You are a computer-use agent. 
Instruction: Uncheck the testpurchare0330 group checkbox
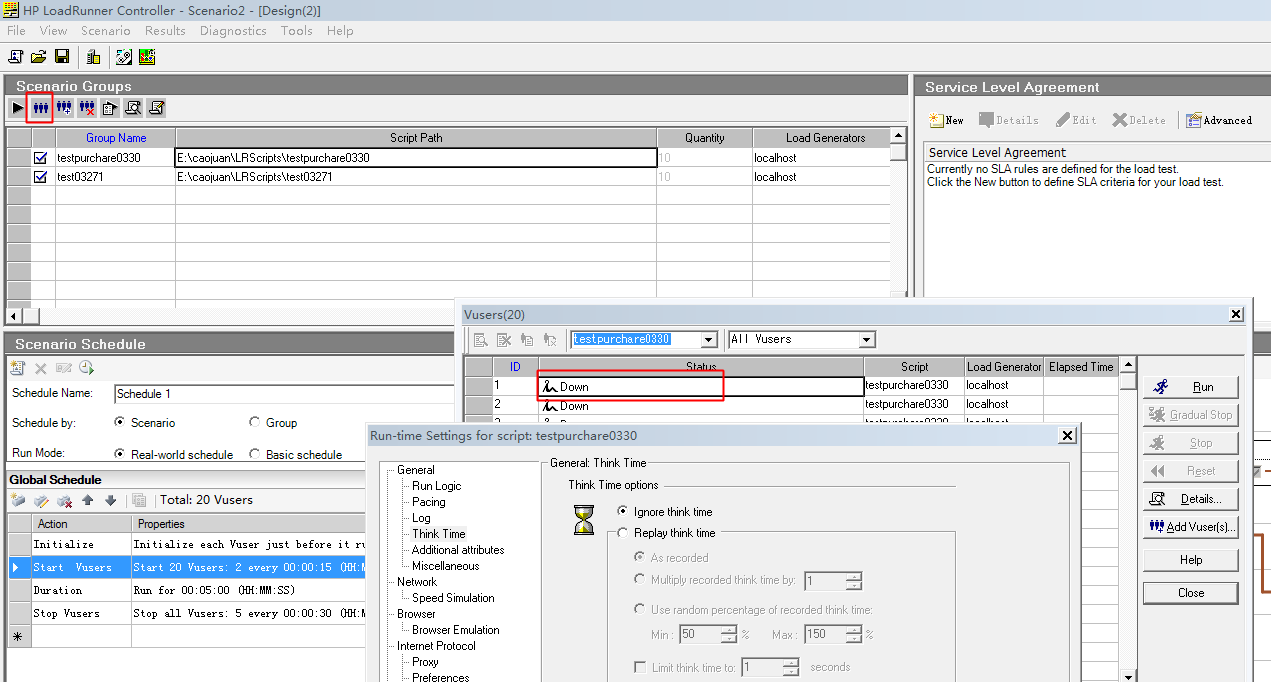point(41,157)
